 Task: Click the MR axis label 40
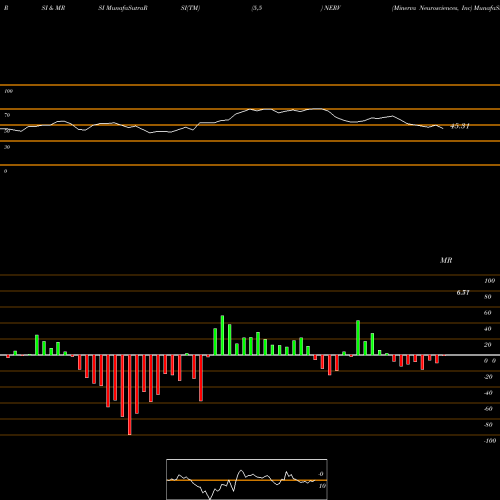coord(487,329)
